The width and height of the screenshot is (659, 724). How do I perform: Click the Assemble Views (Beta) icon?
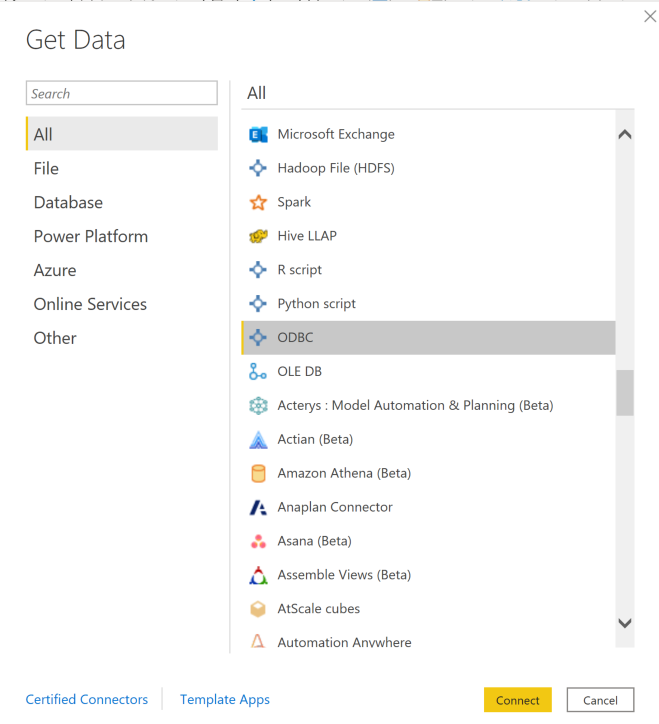coord(258,575)
